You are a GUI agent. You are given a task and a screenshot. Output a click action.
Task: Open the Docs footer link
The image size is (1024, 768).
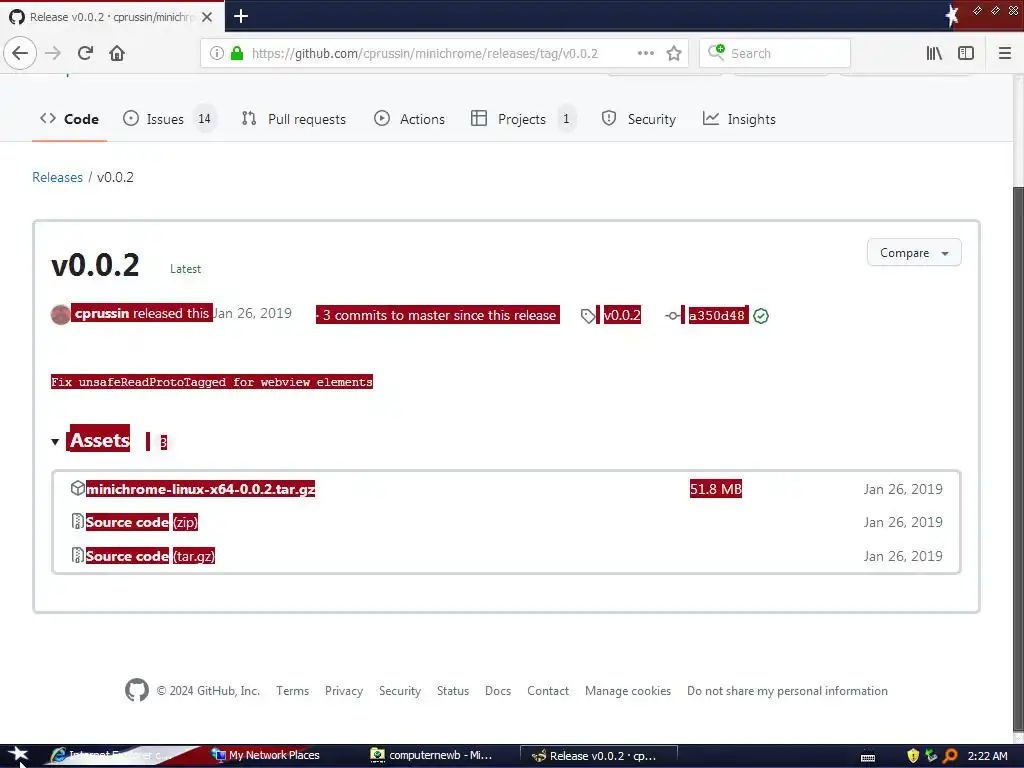click(498, 691)
